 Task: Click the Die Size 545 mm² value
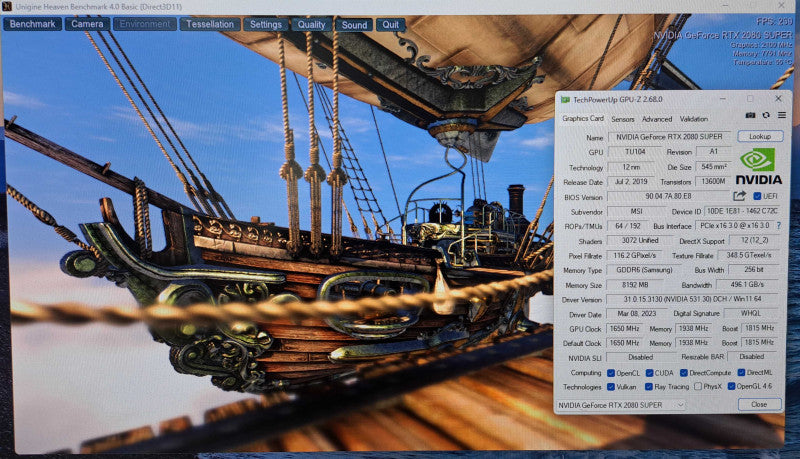pyautogui.click(x=713, y=167)
